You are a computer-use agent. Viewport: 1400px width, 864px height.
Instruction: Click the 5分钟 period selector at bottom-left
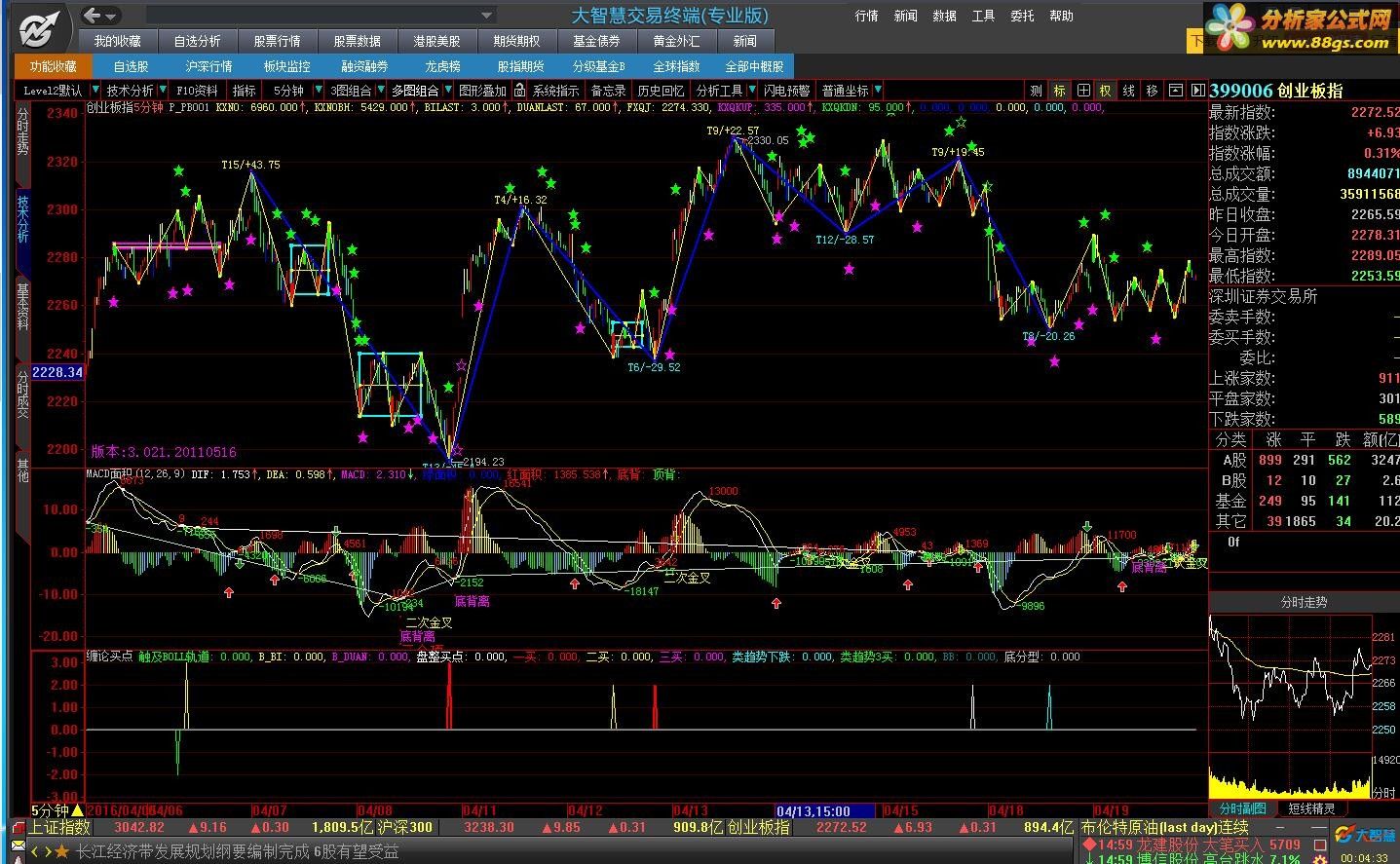57,810
